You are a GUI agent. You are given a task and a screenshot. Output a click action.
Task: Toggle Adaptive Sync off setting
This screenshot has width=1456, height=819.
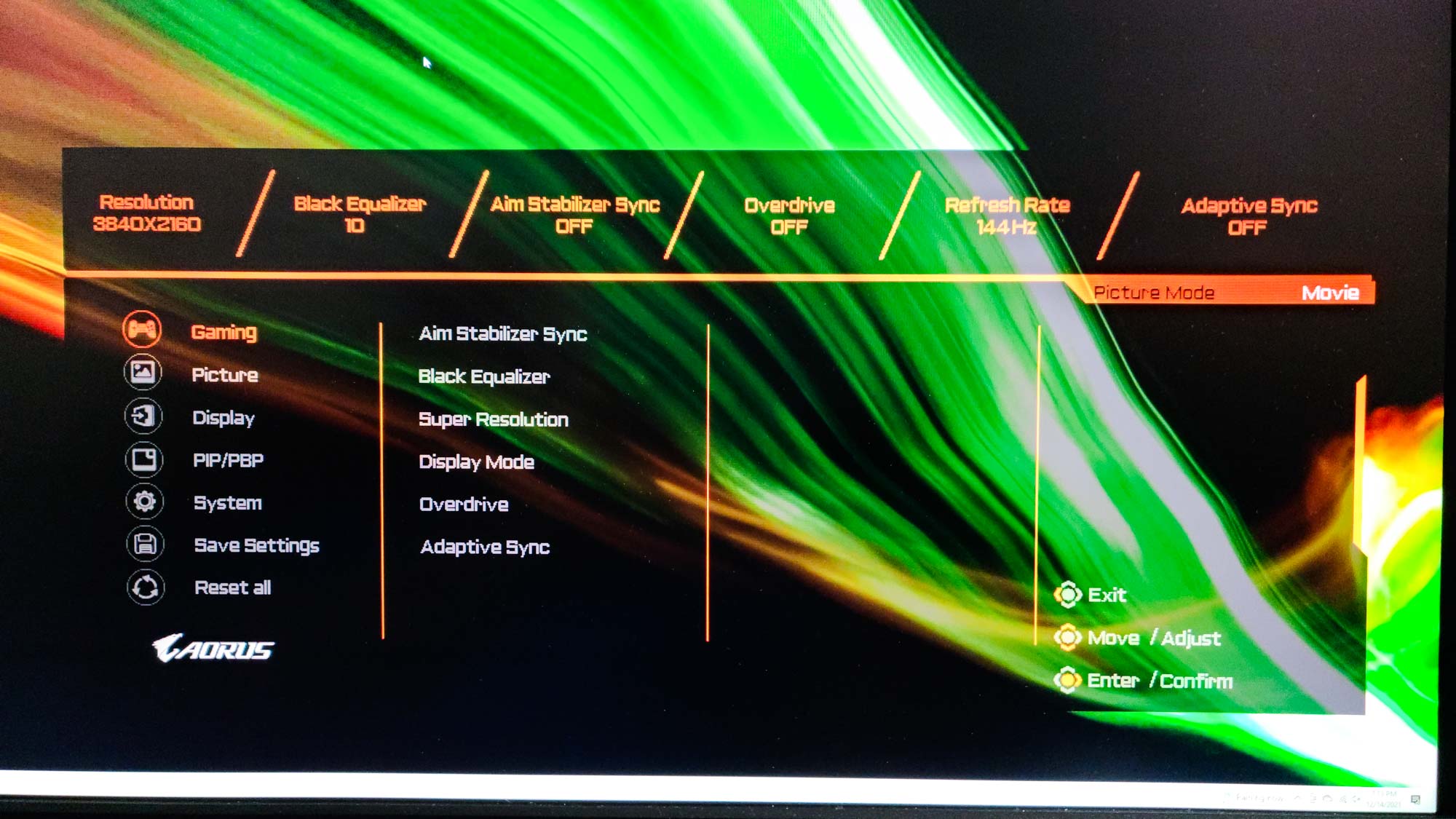(x=1245, y=213)
